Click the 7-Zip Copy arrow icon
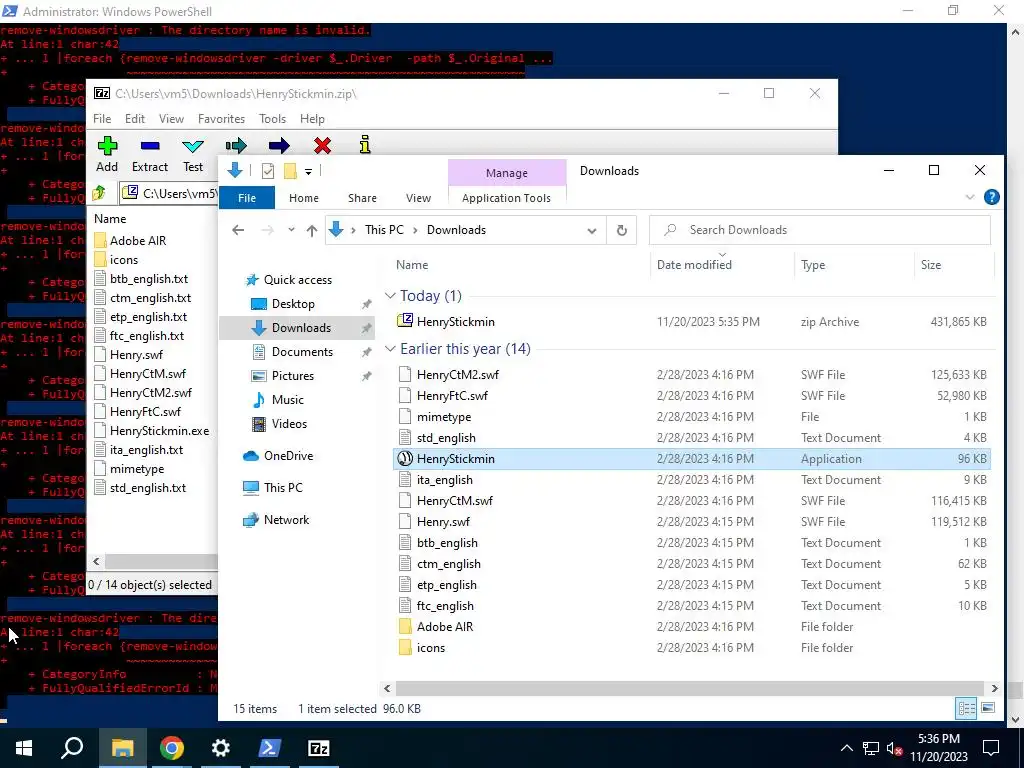 tap(236, 145)
